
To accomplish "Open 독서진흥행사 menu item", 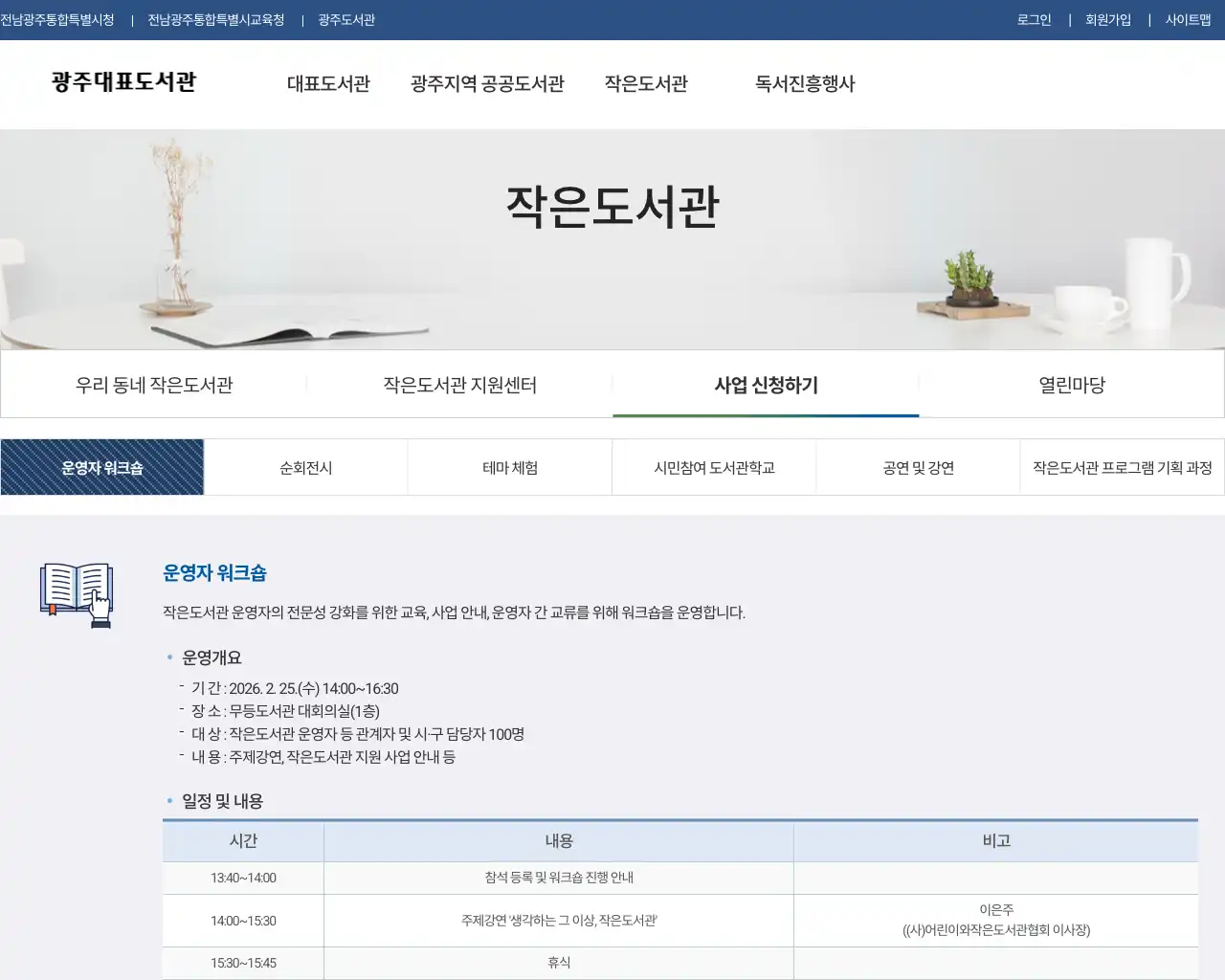I will click(x=805, y=84).
